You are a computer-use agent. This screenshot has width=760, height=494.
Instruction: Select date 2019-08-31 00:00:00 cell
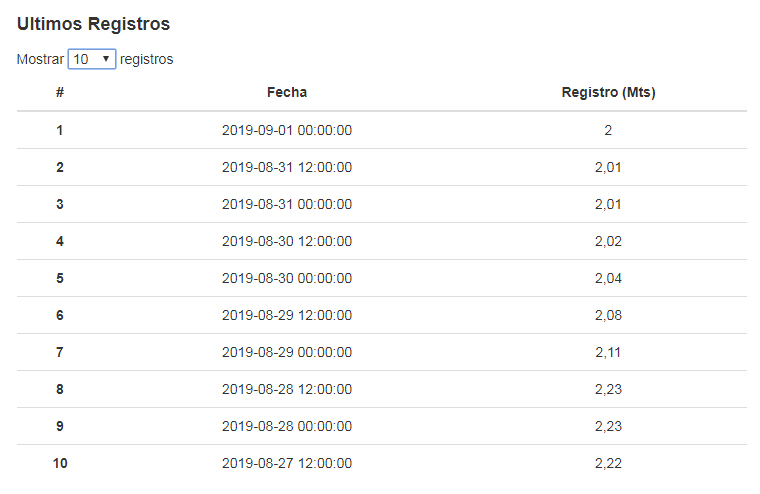tap(287, 204)
